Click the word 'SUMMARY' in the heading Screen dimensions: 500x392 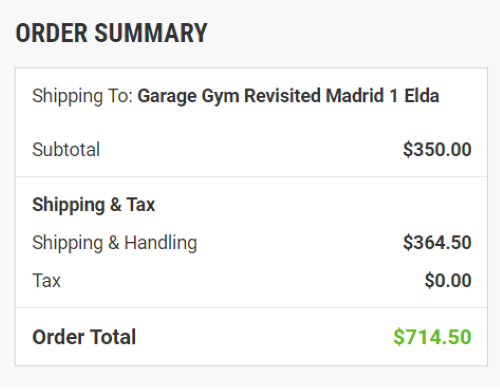pos(151,33)
